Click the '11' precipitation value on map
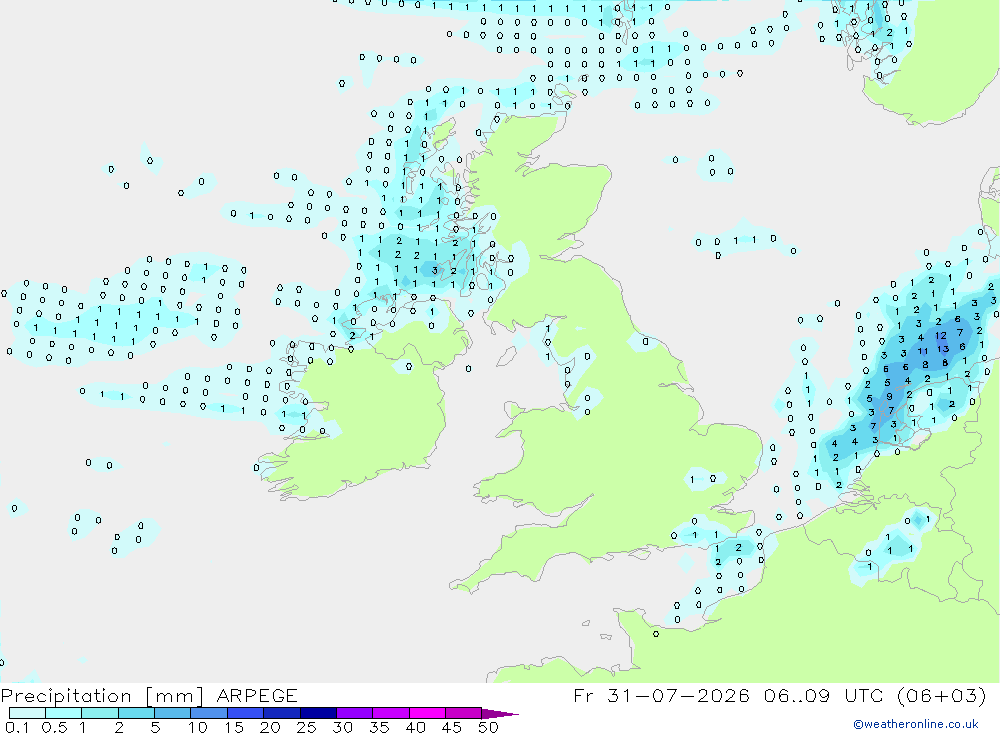Image resolution: width=1000 pixels, height=733 pixels. pyautogui.click(x=923, y=351)
